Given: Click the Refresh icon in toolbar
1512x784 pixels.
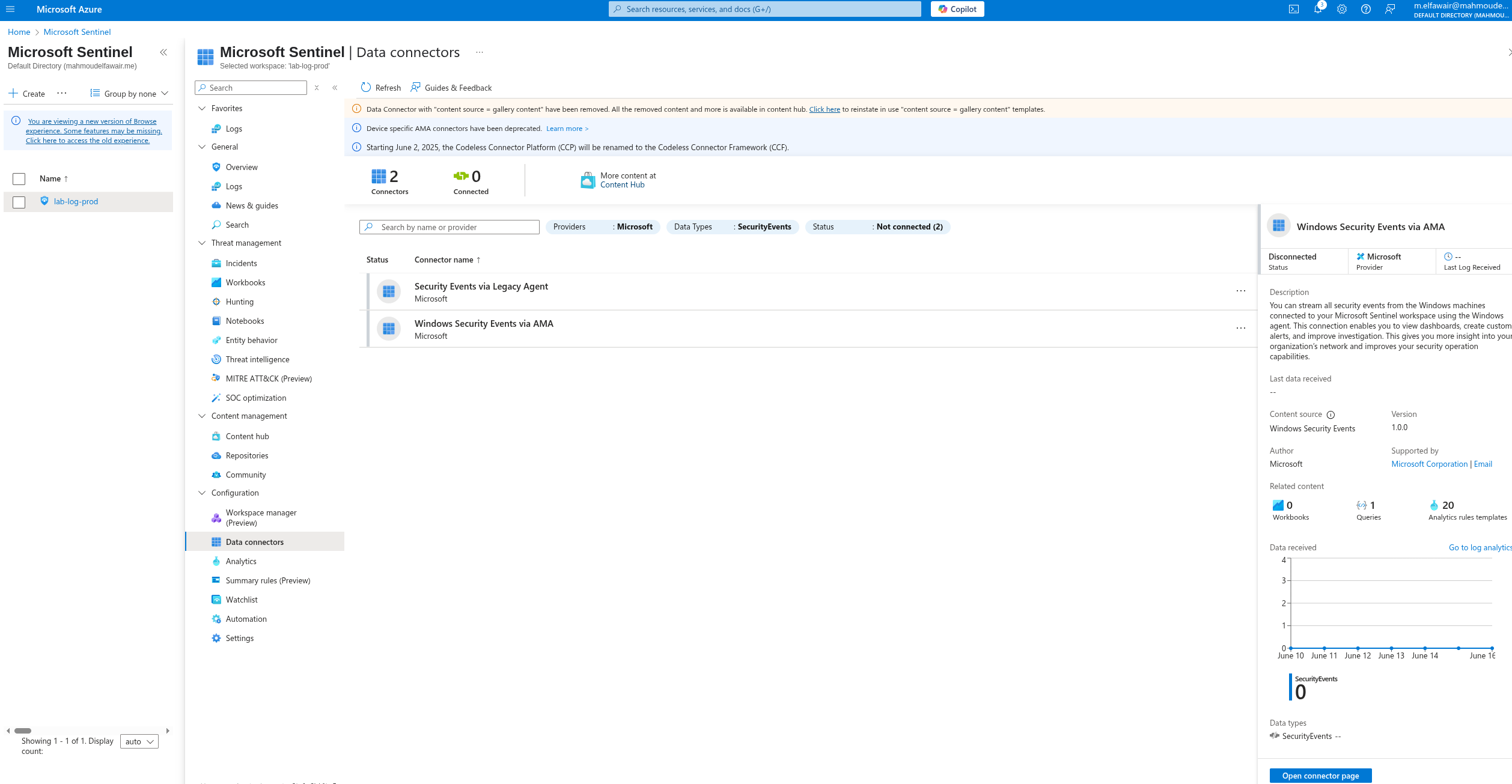Looking at the screenshot, I should (366, 88).
